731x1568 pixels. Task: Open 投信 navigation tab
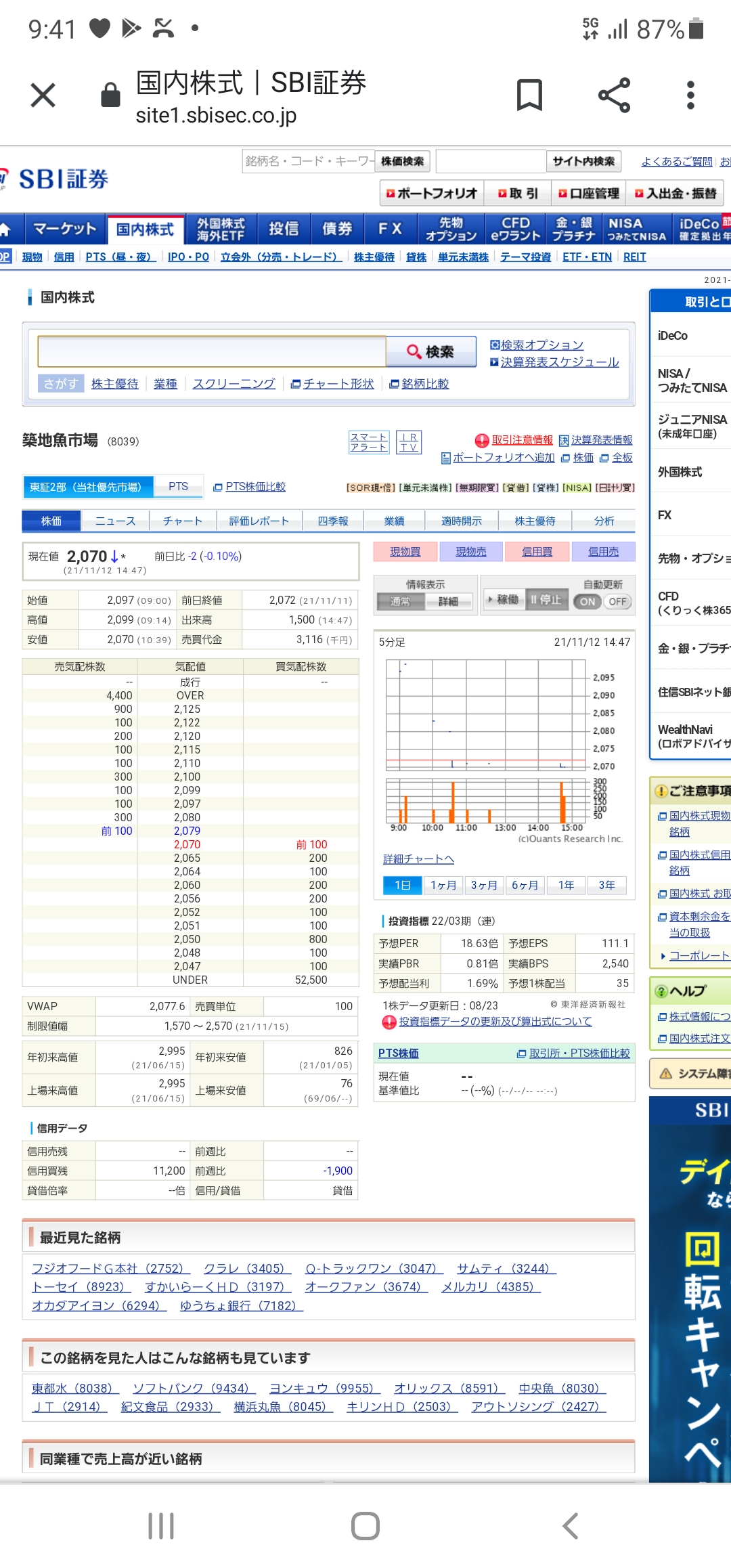(x=284, y=230)
